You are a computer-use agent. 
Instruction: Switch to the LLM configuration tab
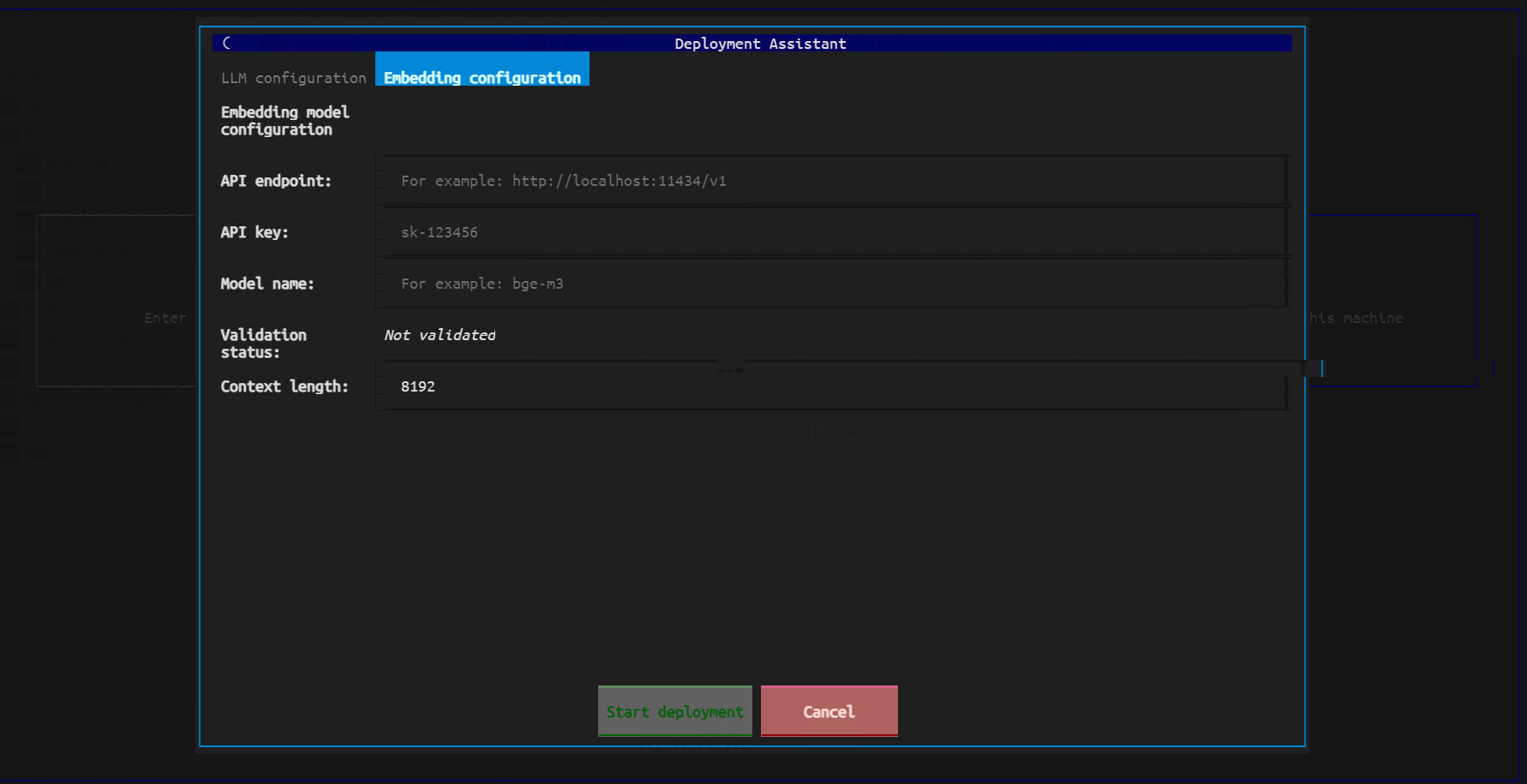click(x=292, y=77)
